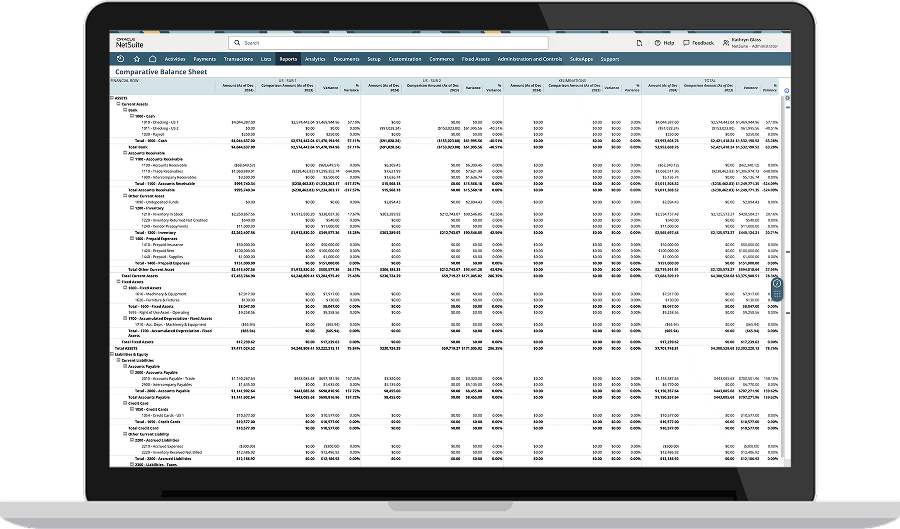Open the Reports menu

click(x=288, y=59)
